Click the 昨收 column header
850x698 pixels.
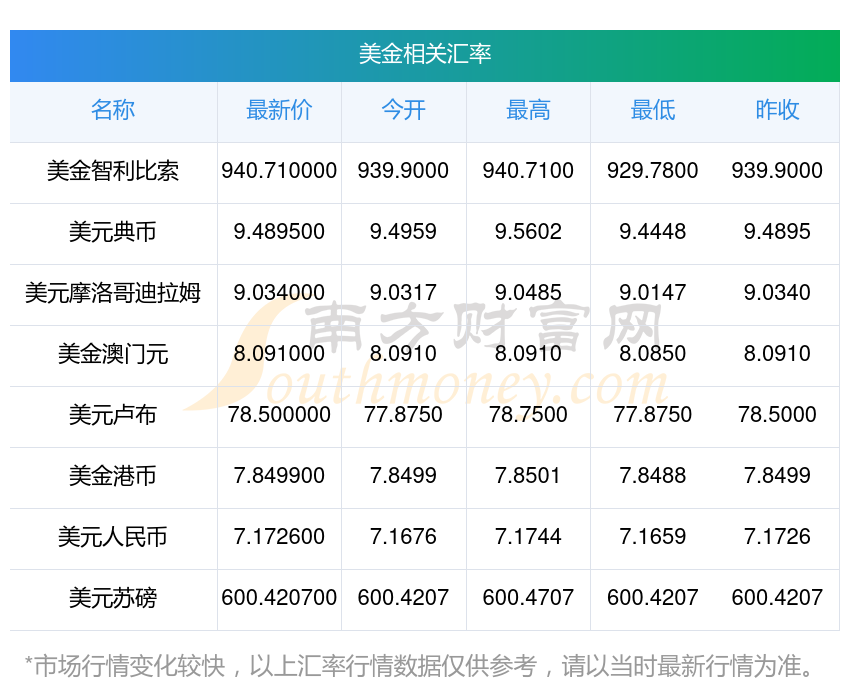click(x=777, y=110)
